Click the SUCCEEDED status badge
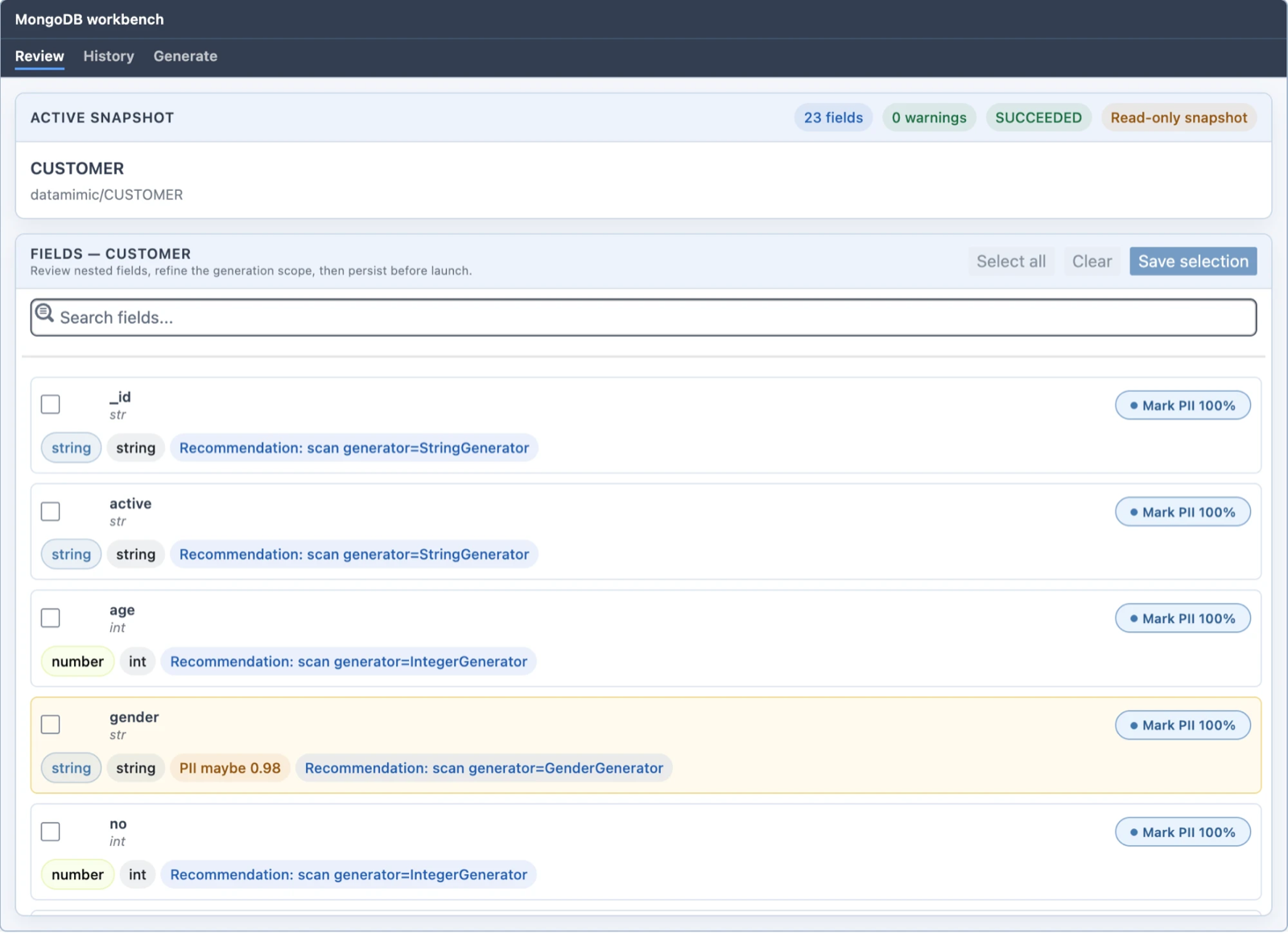Image resolution: width=1288 pixels, height=933 pixels. click(1038, 118)
